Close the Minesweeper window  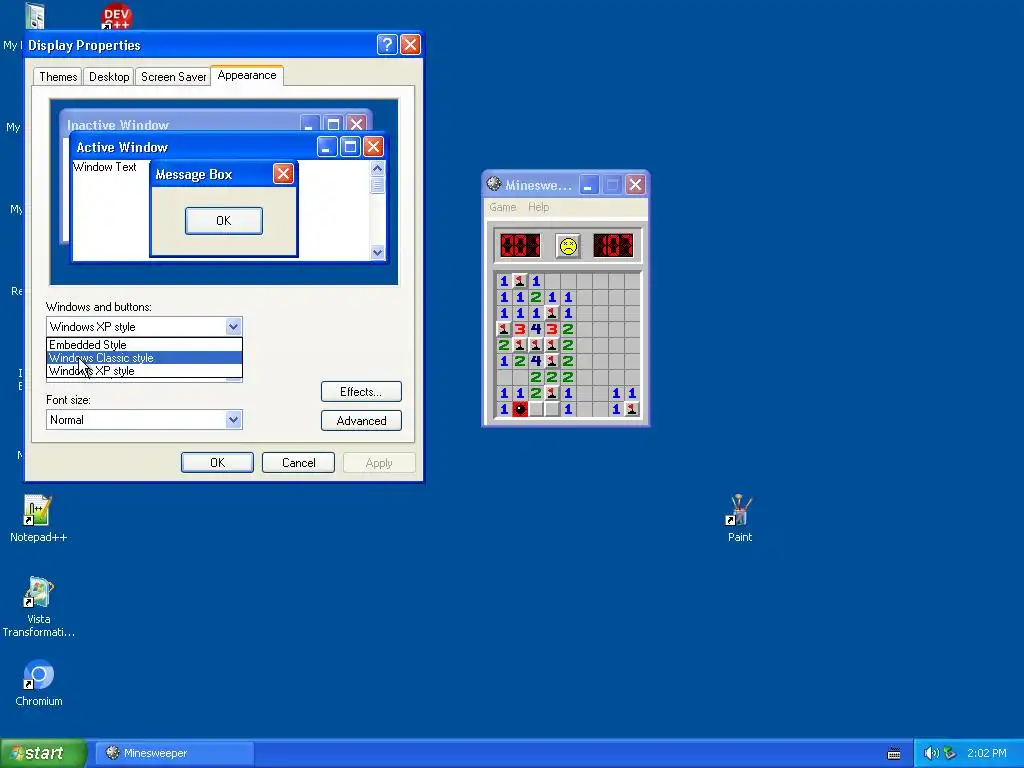[x=635, y=185]
